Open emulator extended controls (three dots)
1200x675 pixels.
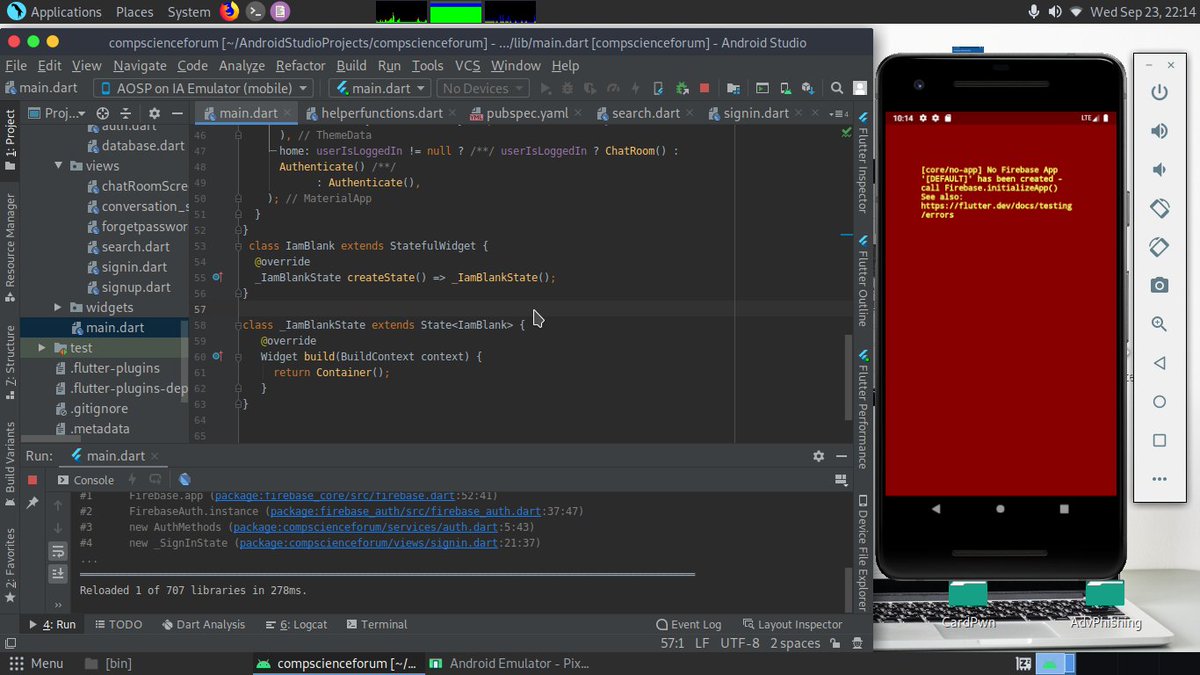coord(1159,479)
